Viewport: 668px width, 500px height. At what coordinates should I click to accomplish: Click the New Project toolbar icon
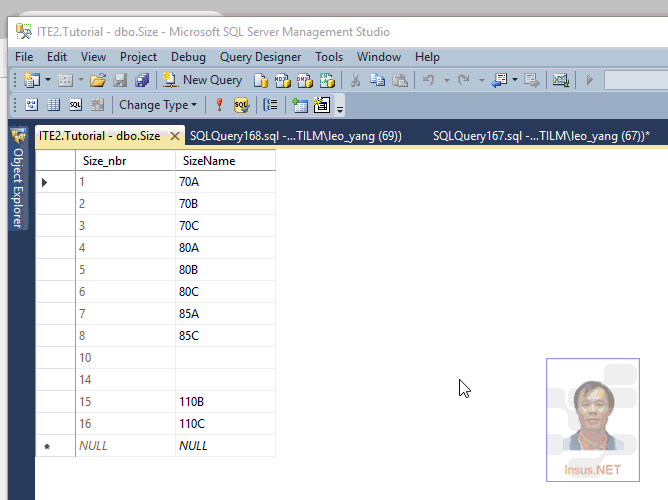(32, 80)
